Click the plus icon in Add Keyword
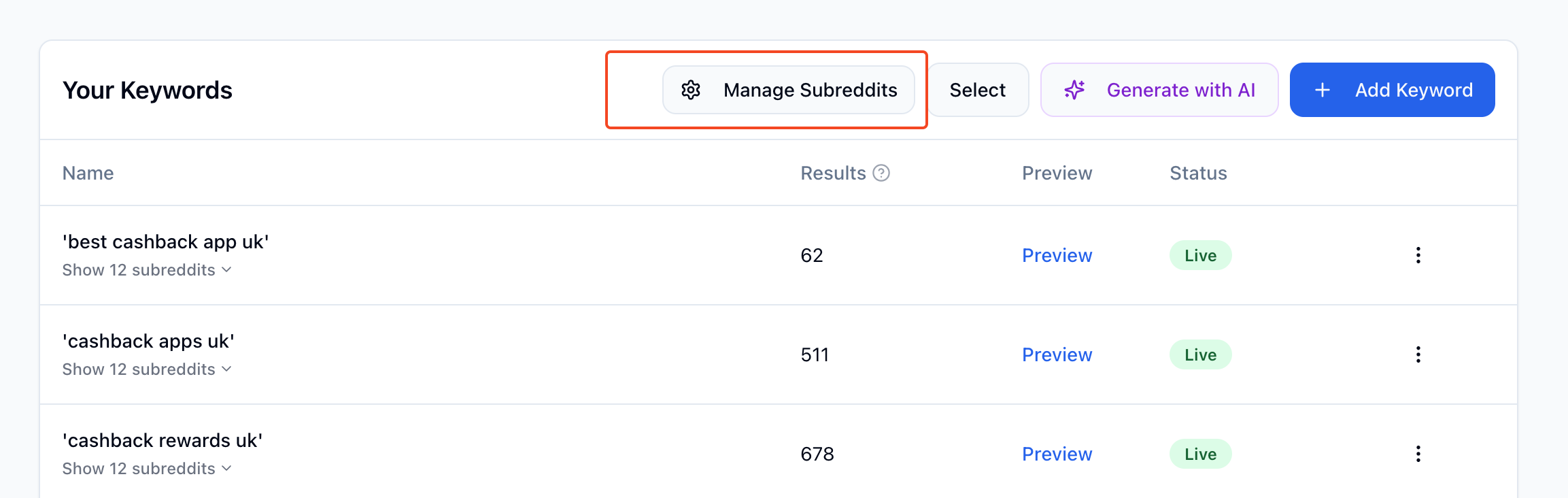This screenshot has width=1568, height=498. 1323,90
